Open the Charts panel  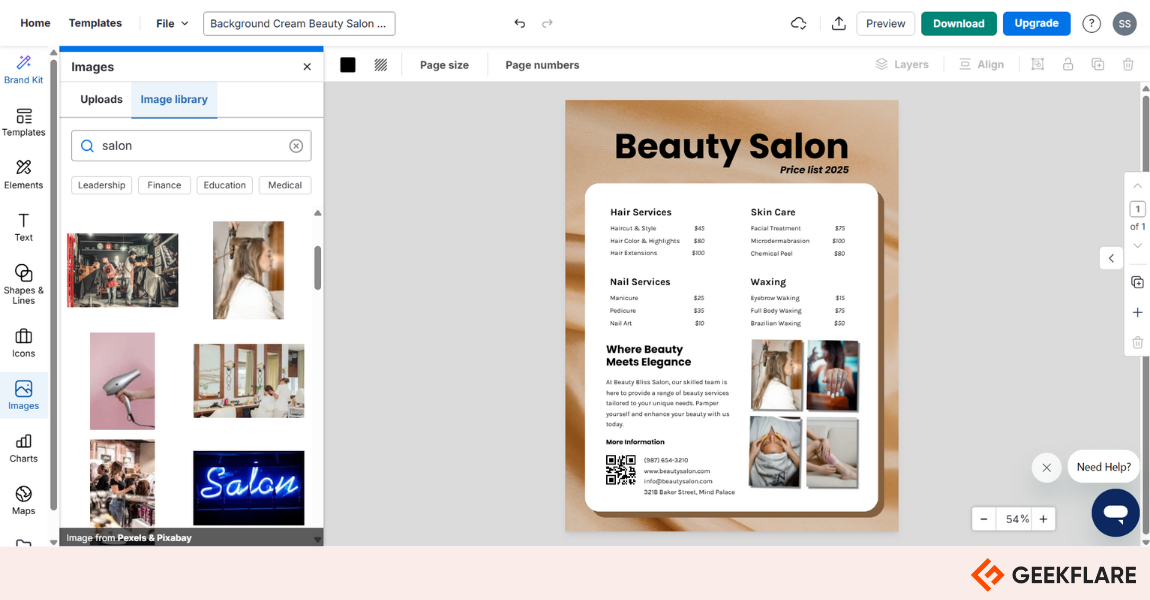23,448
